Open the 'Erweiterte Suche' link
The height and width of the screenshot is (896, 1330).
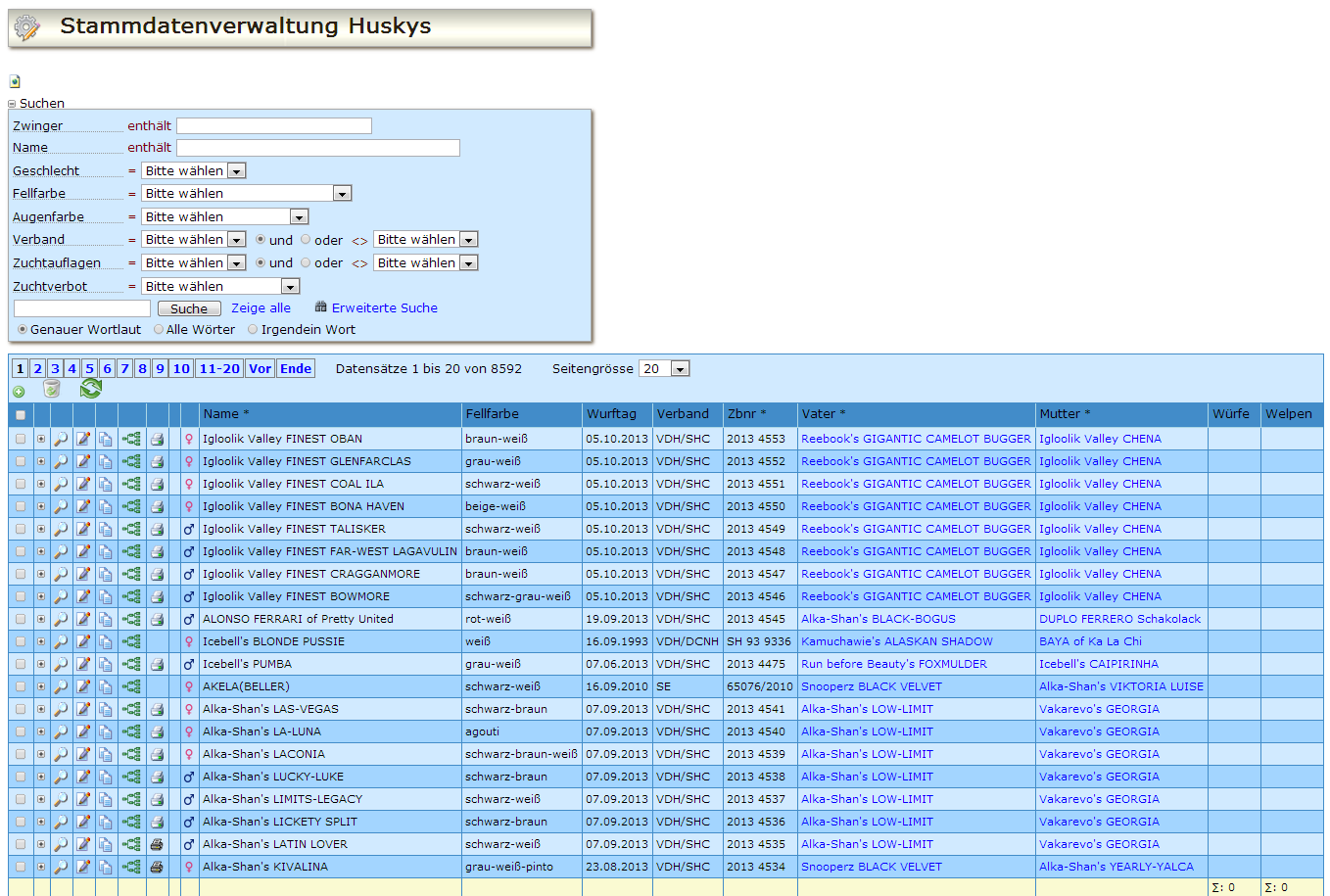(x=385, y=307)
